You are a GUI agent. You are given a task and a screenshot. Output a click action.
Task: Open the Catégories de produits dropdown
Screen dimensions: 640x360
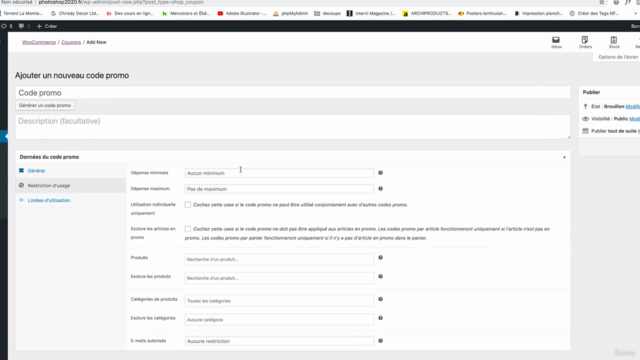[279, 301]
